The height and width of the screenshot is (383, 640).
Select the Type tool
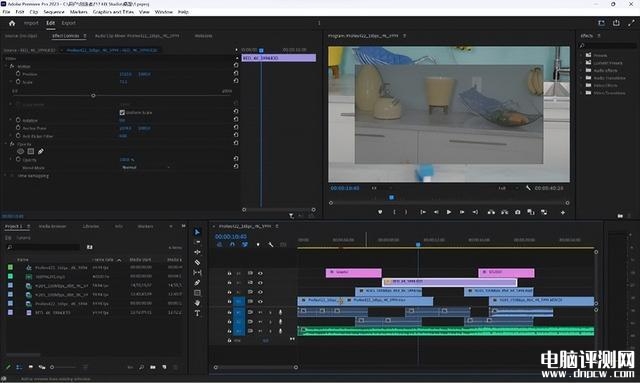click(197, 313)
